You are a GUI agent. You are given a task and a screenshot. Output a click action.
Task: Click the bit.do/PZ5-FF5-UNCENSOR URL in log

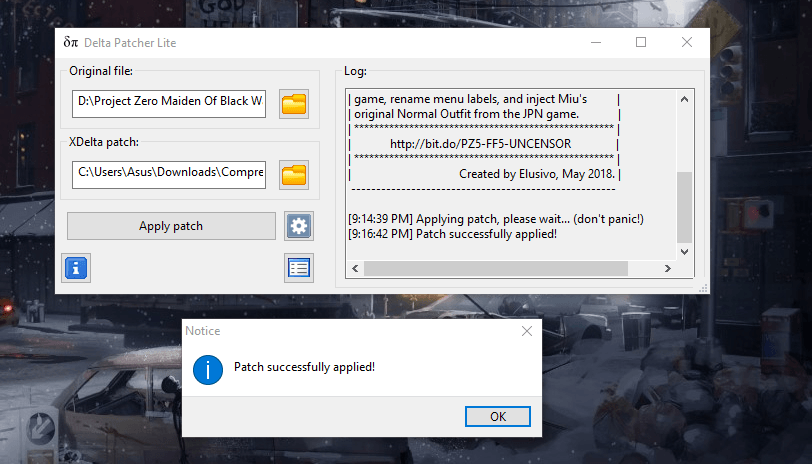[480, 144]
